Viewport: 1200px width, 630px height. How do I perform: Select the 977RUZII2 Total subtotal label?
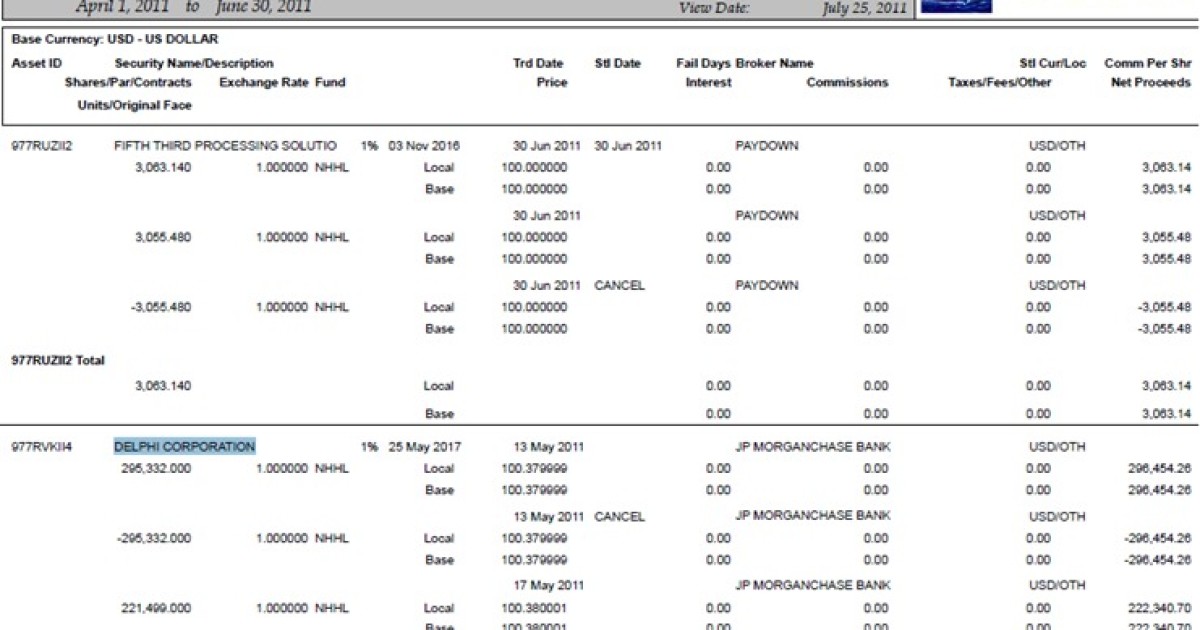point(58,360)
